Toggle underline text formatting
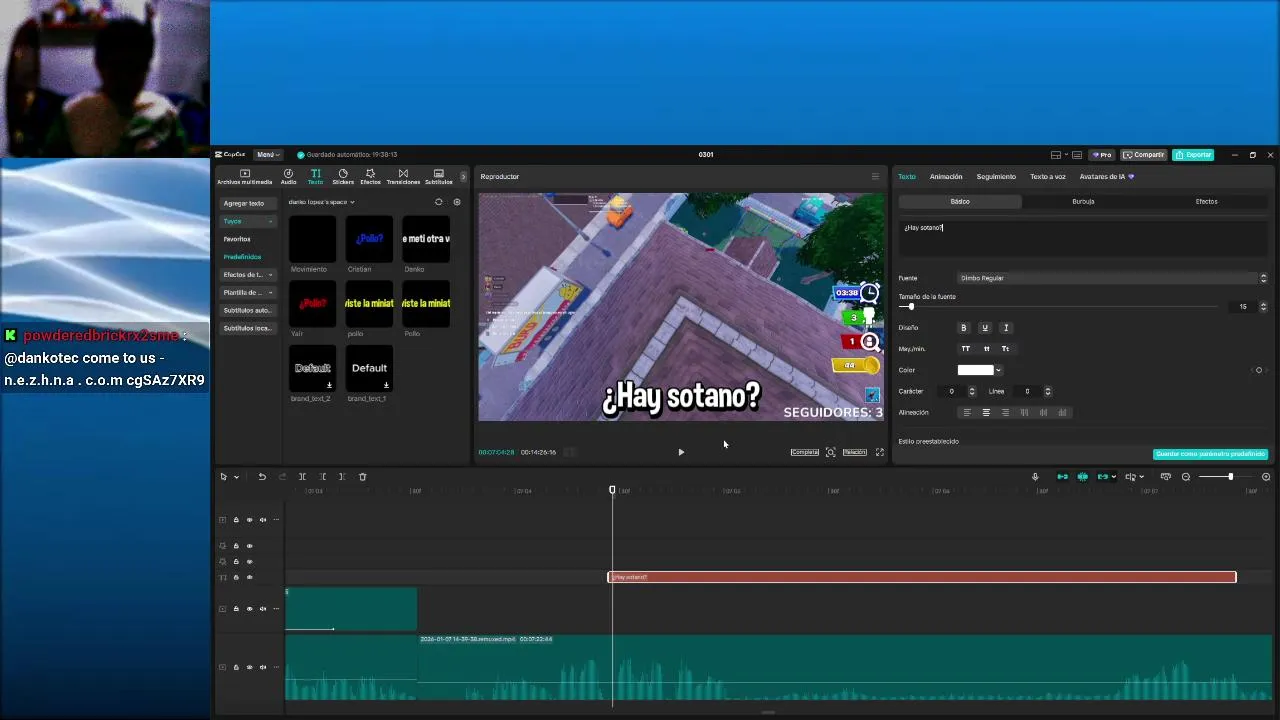 pyautogui.click(x=985, y=328)
